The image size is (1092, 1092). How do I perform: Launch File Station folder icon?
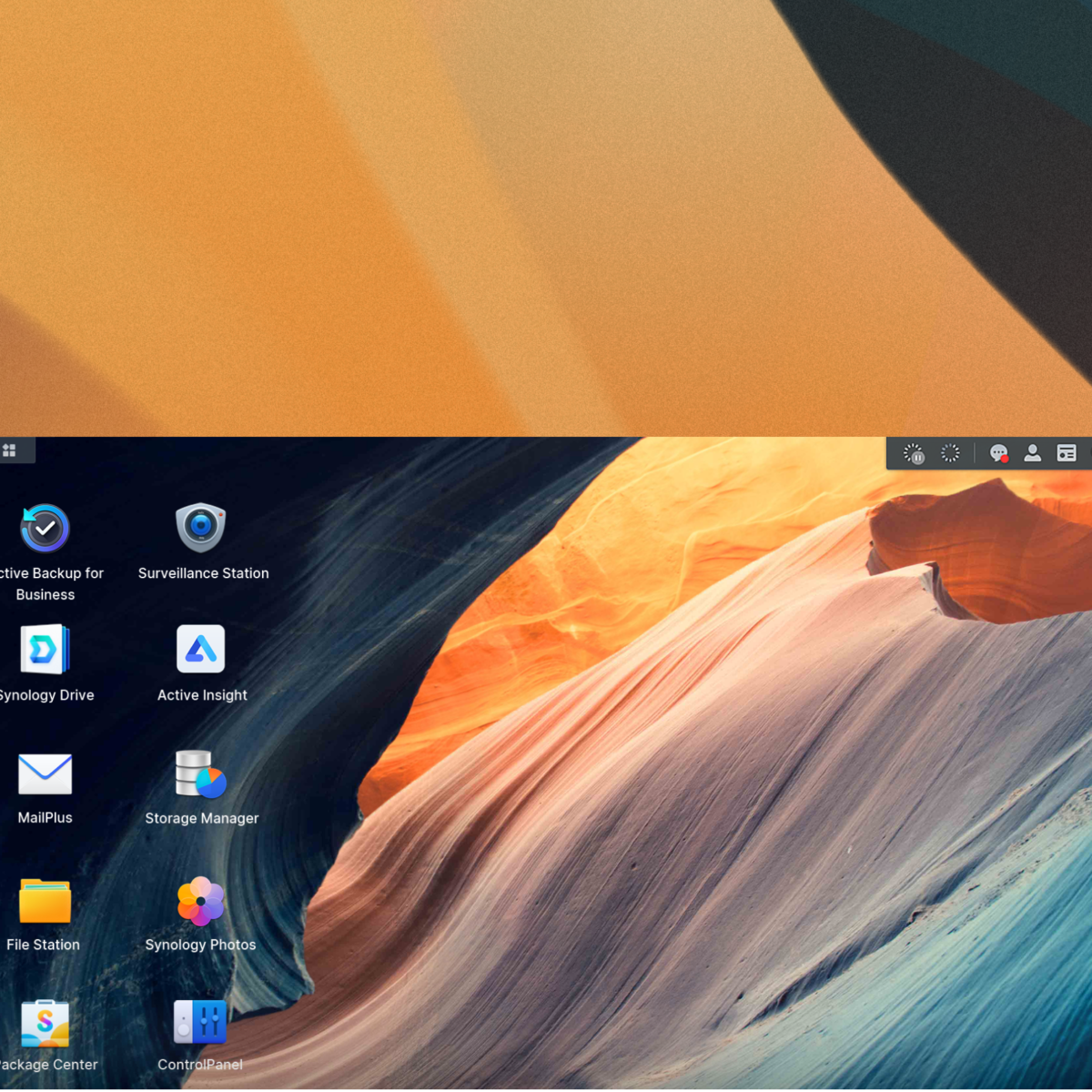(x=45, y=901)
